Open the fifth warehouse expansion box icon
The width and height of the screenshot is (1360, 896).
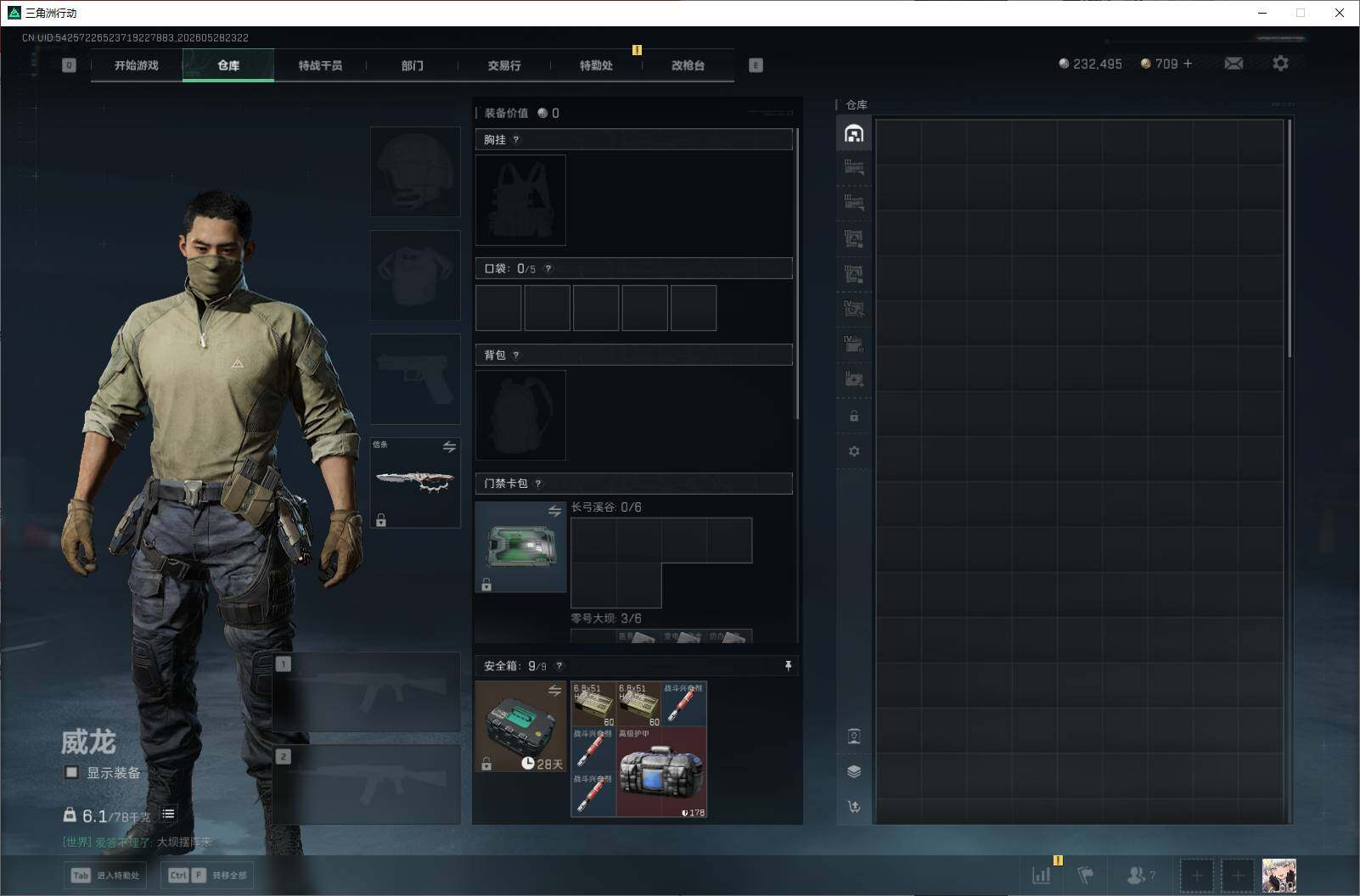click(854, 309)
